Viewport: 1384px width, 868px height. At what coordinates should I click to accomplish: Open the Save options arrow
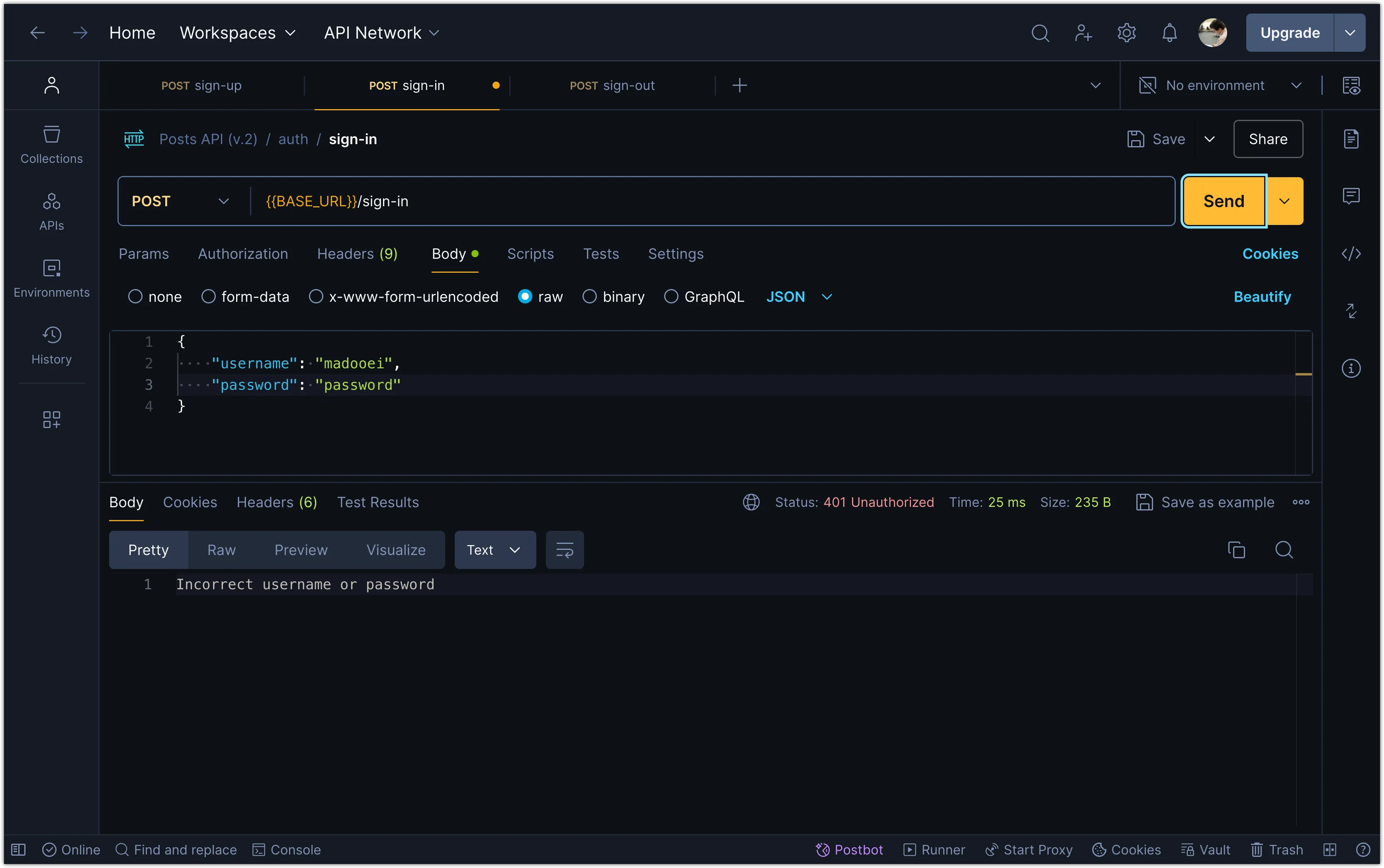[1209, 139]
